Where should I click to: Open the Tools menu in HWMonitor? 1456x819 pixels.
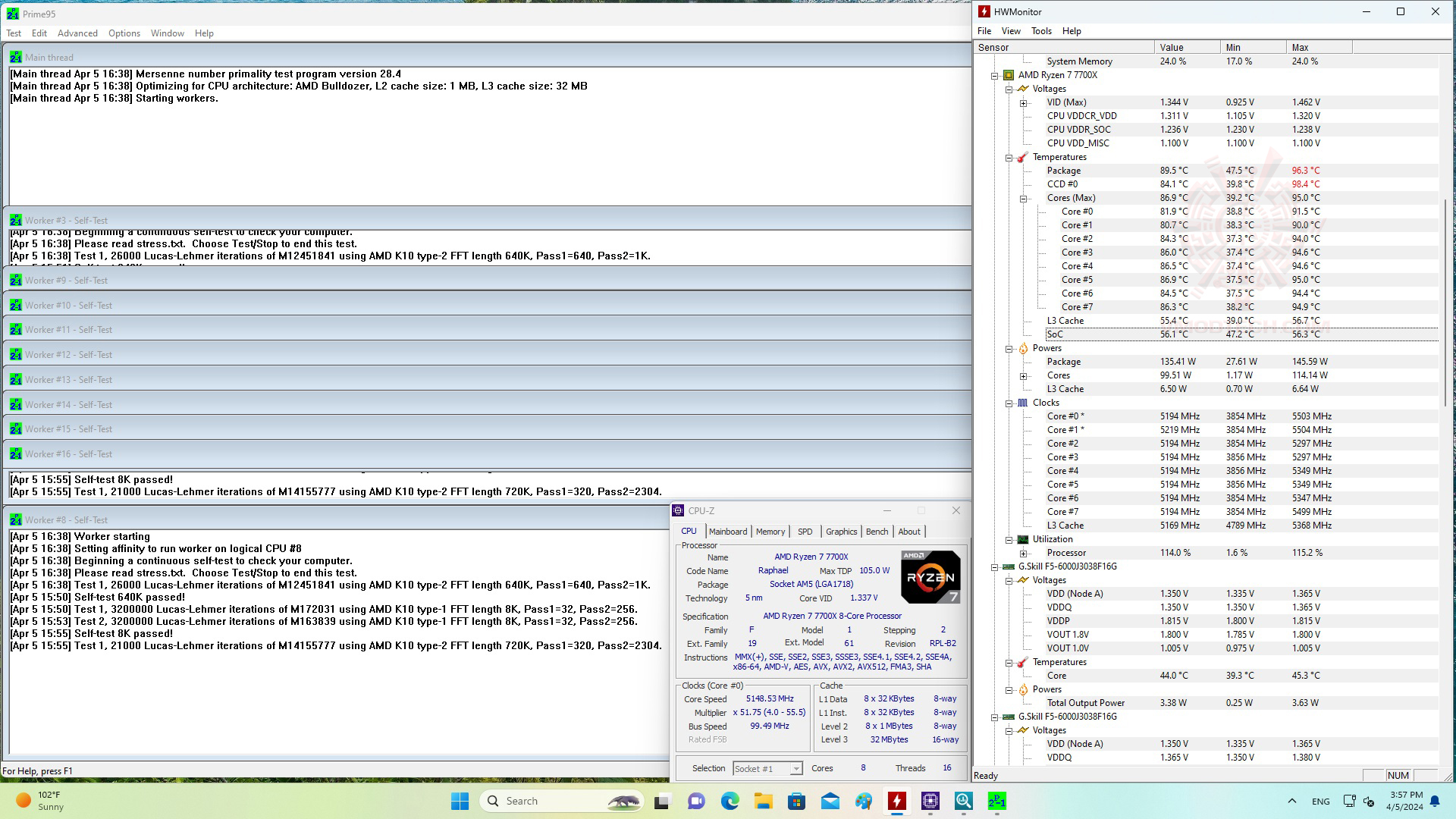tap(1040, 31)
